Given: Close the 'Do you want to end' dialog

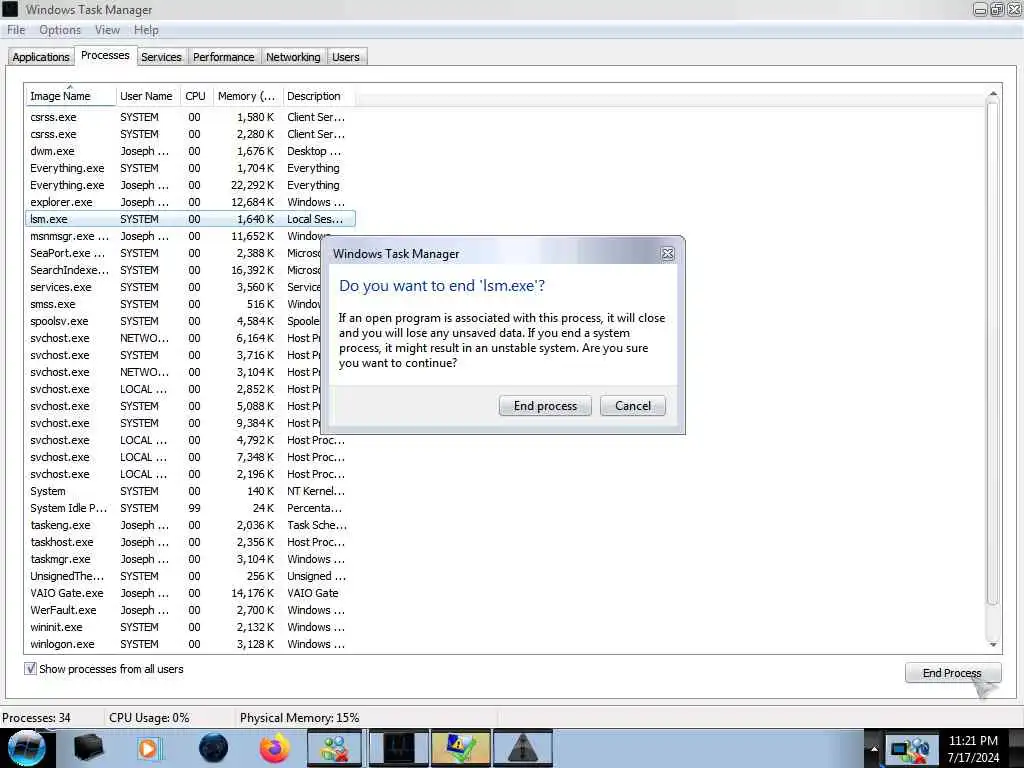Looking at the screenshot, I should [667, 254].
